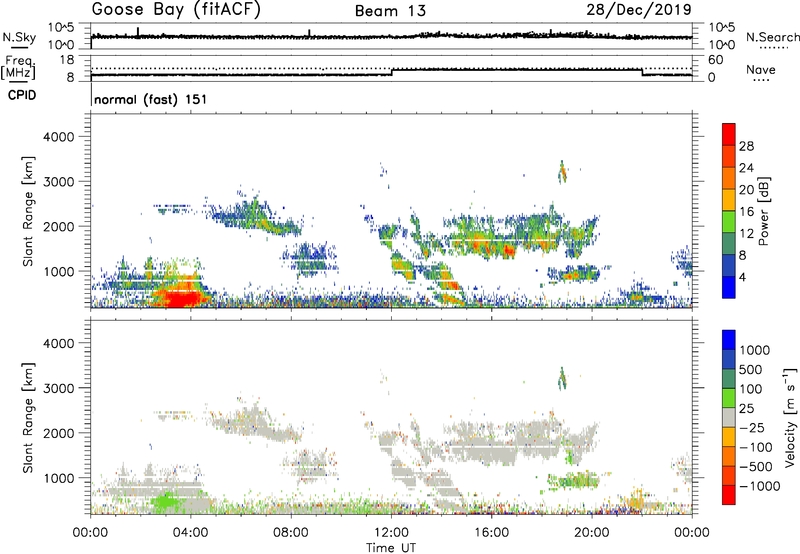
Task: Click the '18' frequency axis label
Action: point(67,60)
